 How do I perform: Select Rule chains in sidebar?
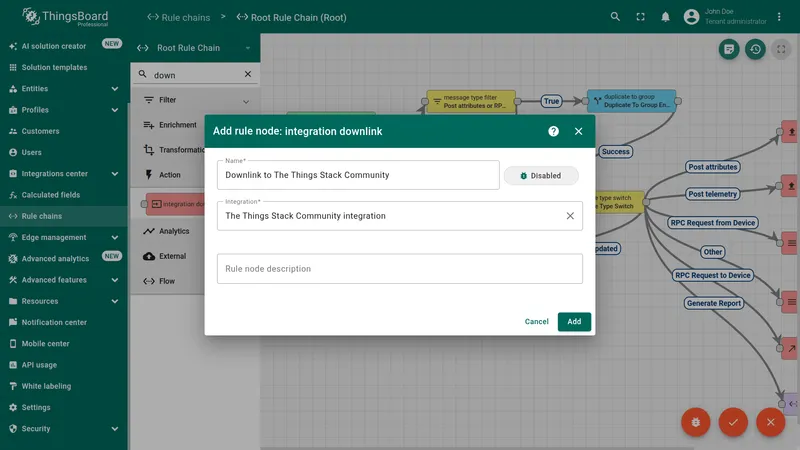pyautogui.click(x=64, y=216)
